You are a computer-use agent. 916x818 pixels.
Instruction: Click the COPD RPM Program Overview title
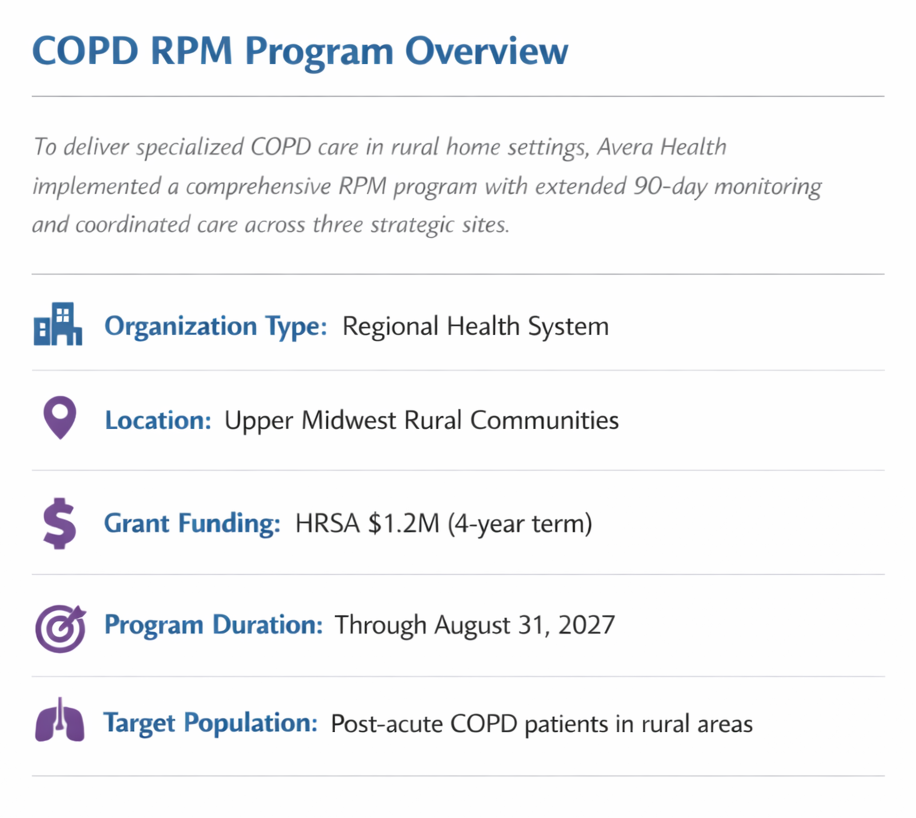click(299, 50)
